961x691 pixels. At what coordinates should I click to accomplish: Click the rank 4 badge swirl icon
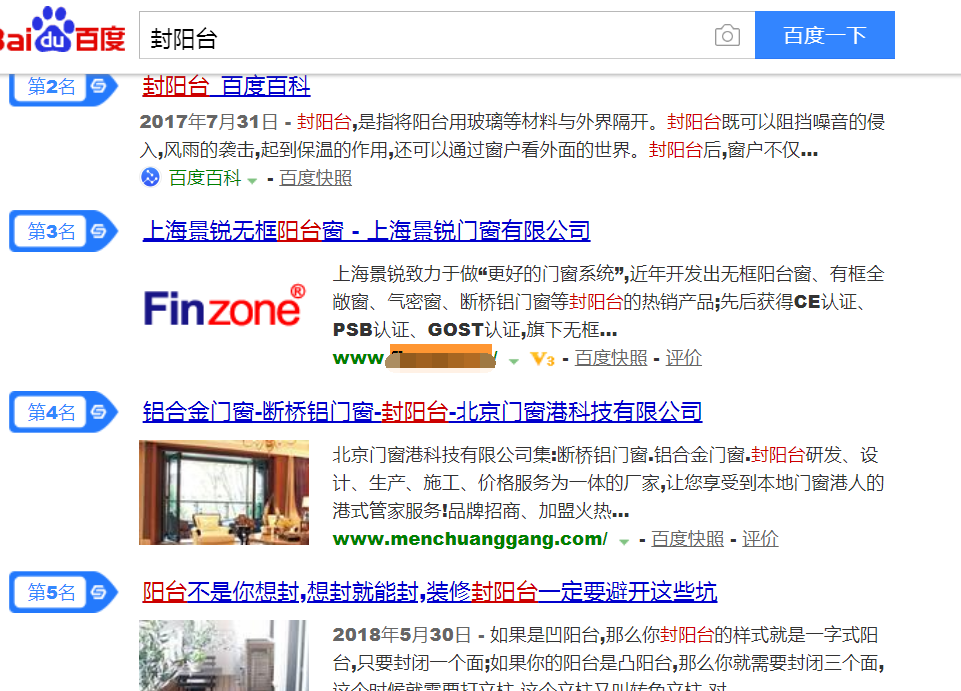[x=99, y=412]
